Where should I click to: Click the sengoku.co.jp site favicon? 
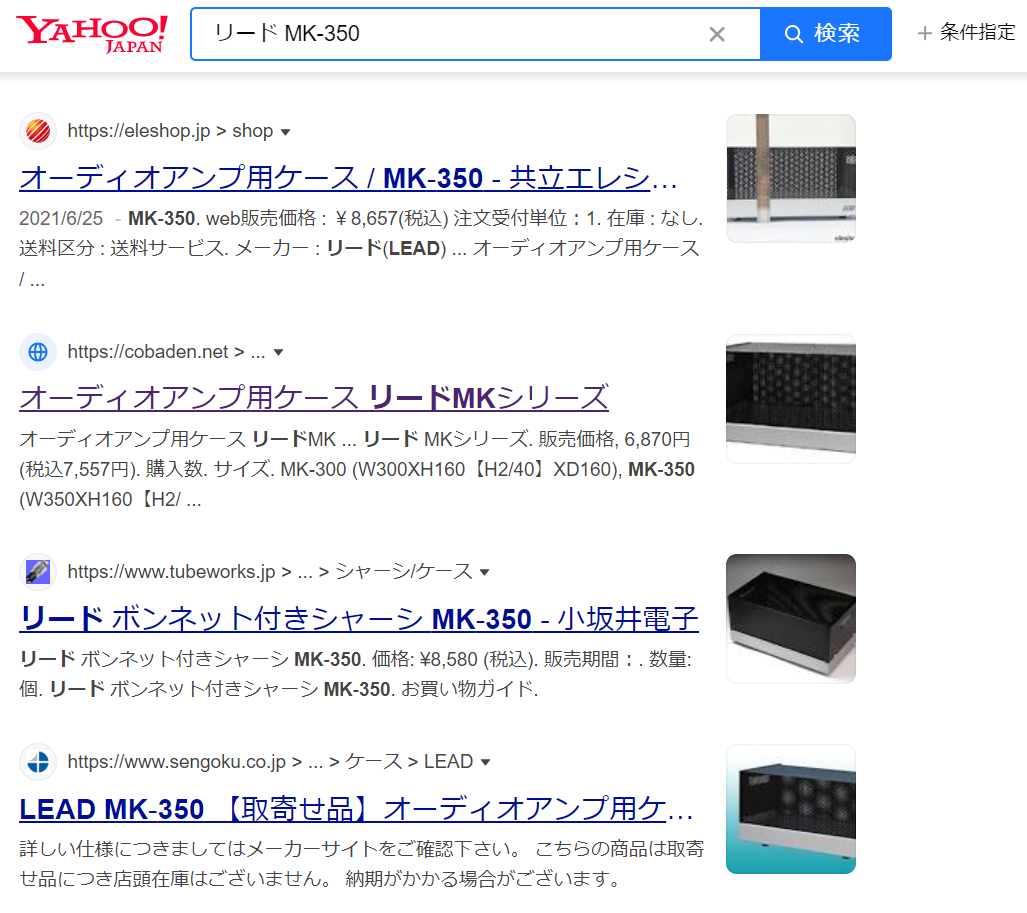coord(38,762)
